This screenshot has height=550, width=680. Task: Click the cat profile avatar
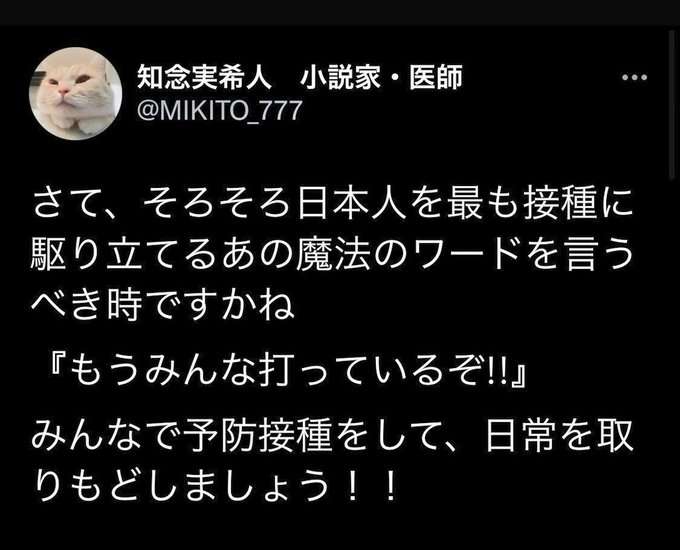pyautogui.click(x=75, y=93)
